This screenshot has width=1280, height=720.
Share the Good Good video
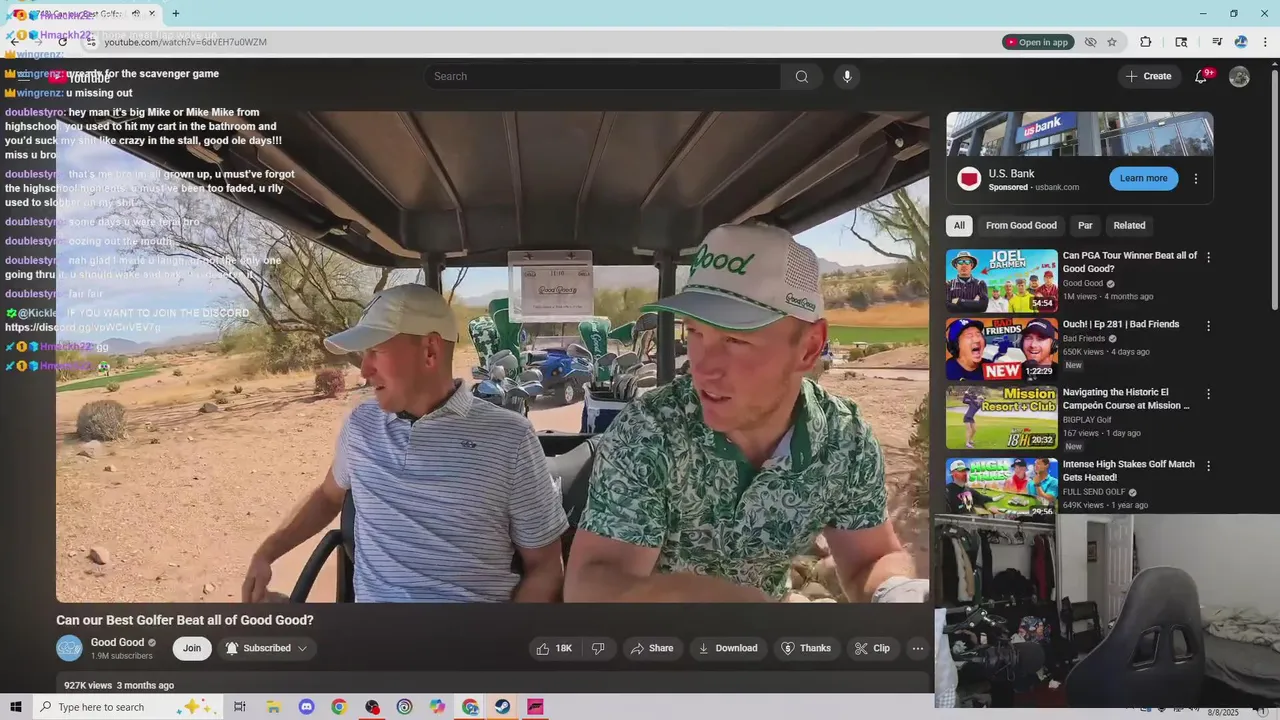click(652, 648)
